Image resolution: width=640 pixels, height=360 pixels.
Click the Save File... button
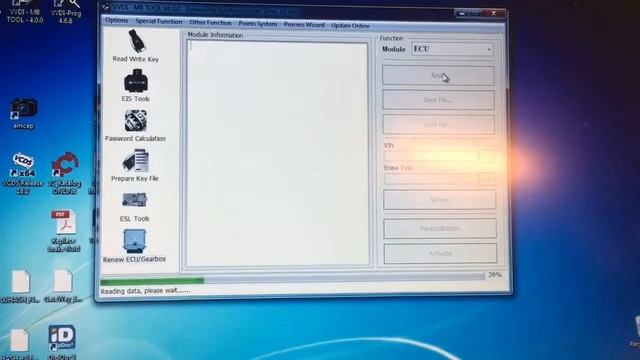(x=438, y=100)
